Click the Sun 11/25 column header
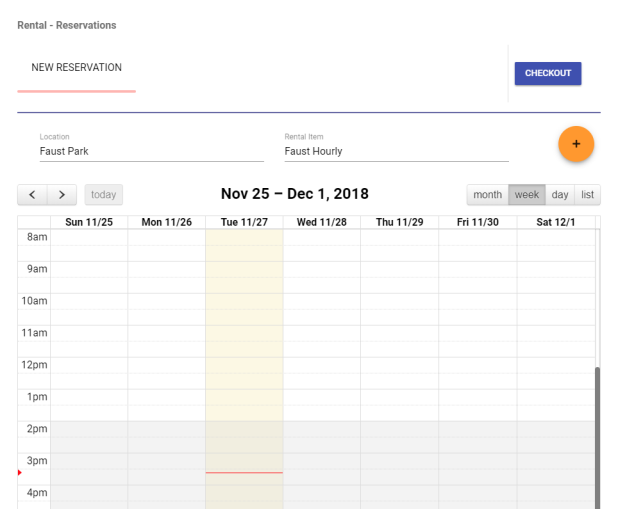This screenshot has width=618, height=509. [x=89, y=222]
